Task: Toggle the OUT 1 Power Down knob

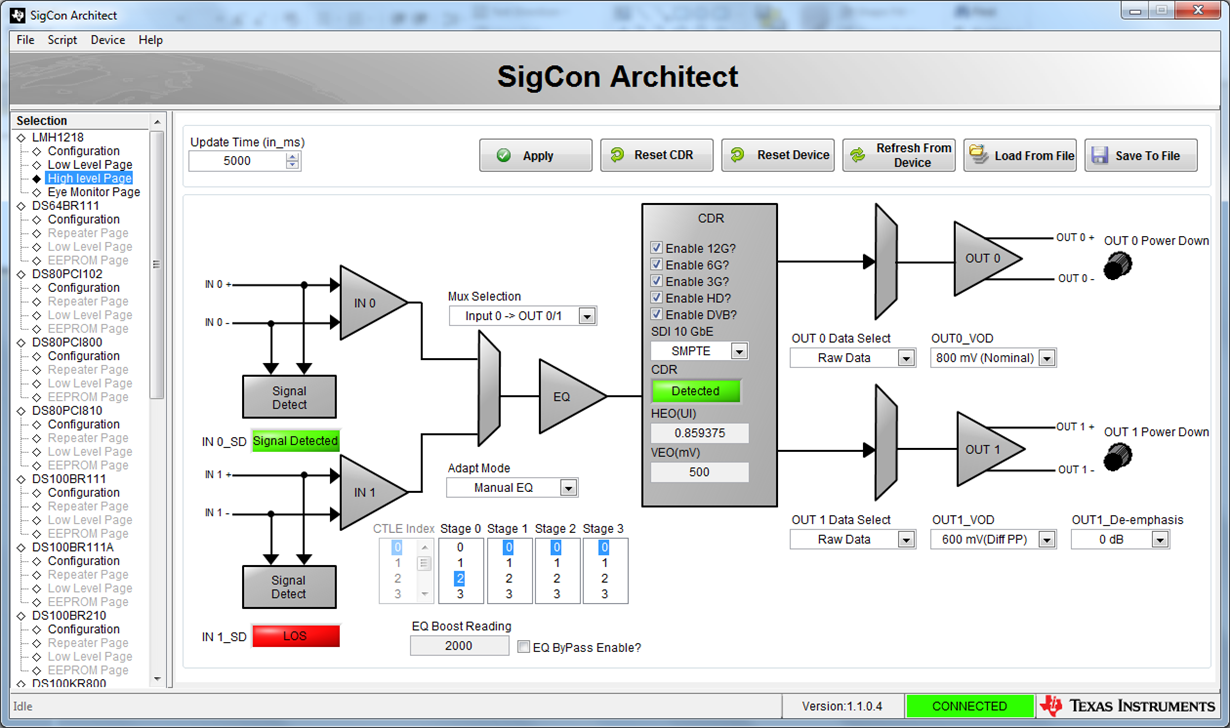Action: coord(1118,457)
